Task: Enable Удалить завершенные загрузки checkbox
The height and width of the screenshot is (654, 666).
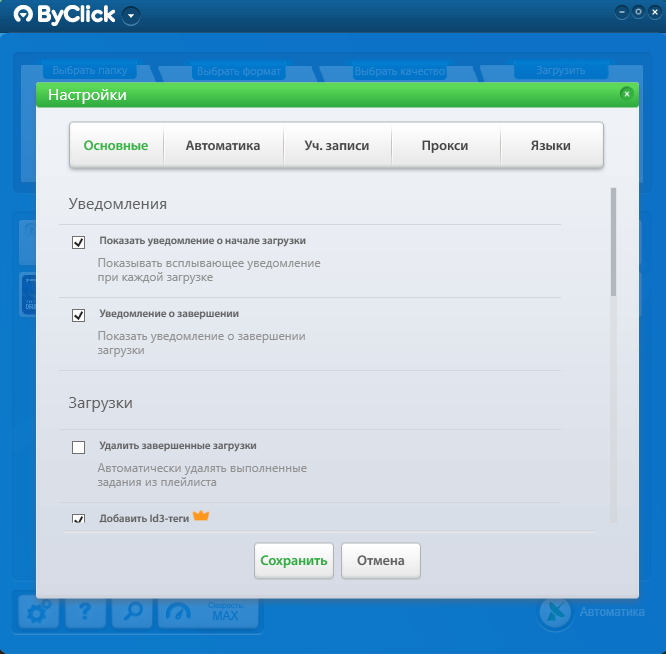Action: [x=78, y=447]
